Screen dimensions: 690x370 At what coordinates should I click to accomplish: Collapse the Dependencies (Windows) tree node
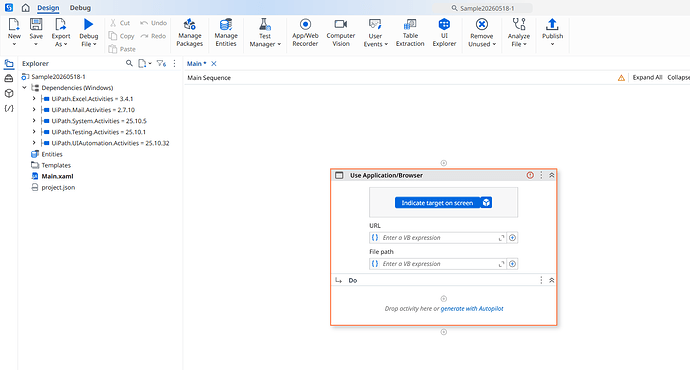coord(25,88)
